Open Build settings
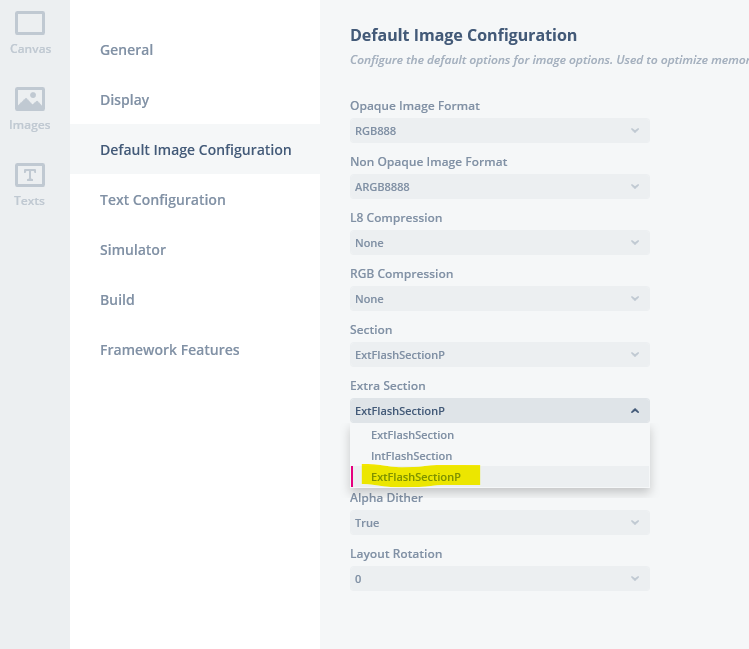This screenshot has height=649, width=749. point(117,300)
